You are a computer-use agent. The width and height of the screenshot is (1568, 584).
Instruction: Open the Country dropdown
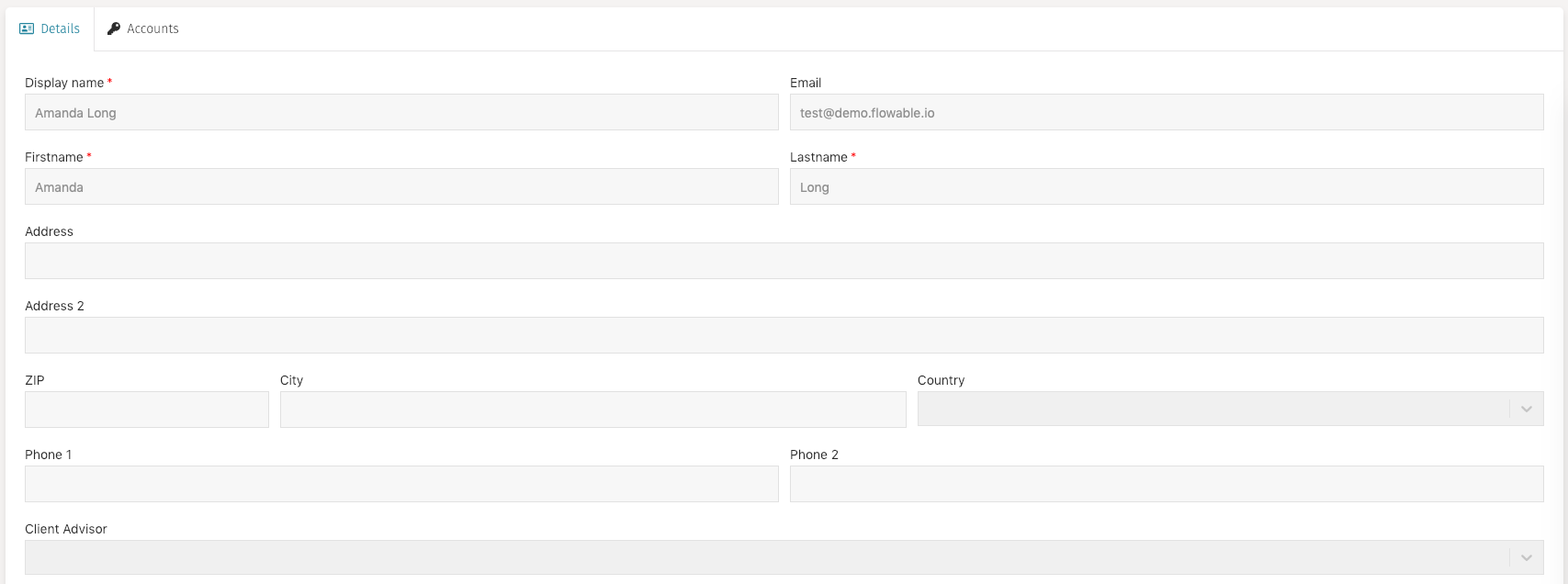(1194, 409)
